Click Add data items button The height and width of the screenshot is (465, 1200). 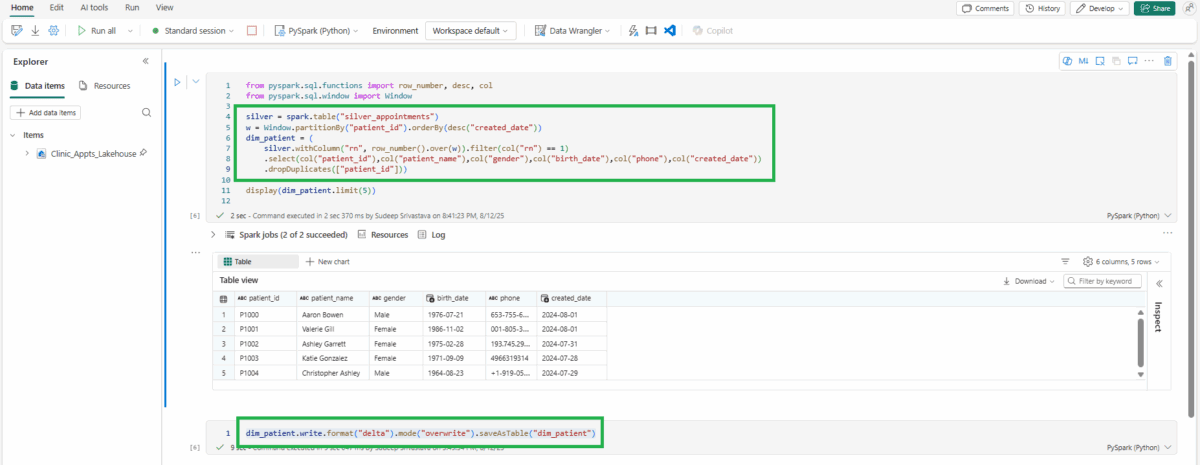click(47, 113)
